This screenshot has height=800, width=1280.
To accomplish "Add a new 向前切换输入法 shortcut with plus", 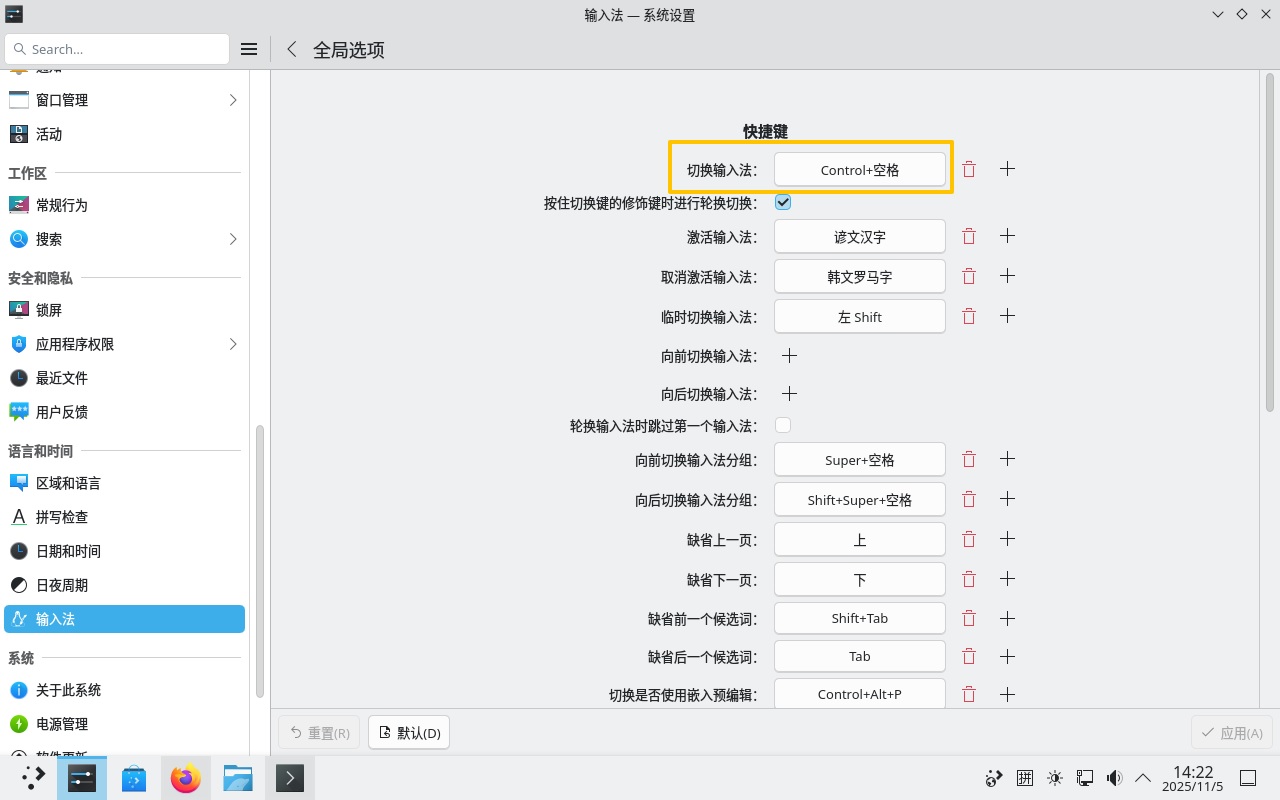I will 789,355.
